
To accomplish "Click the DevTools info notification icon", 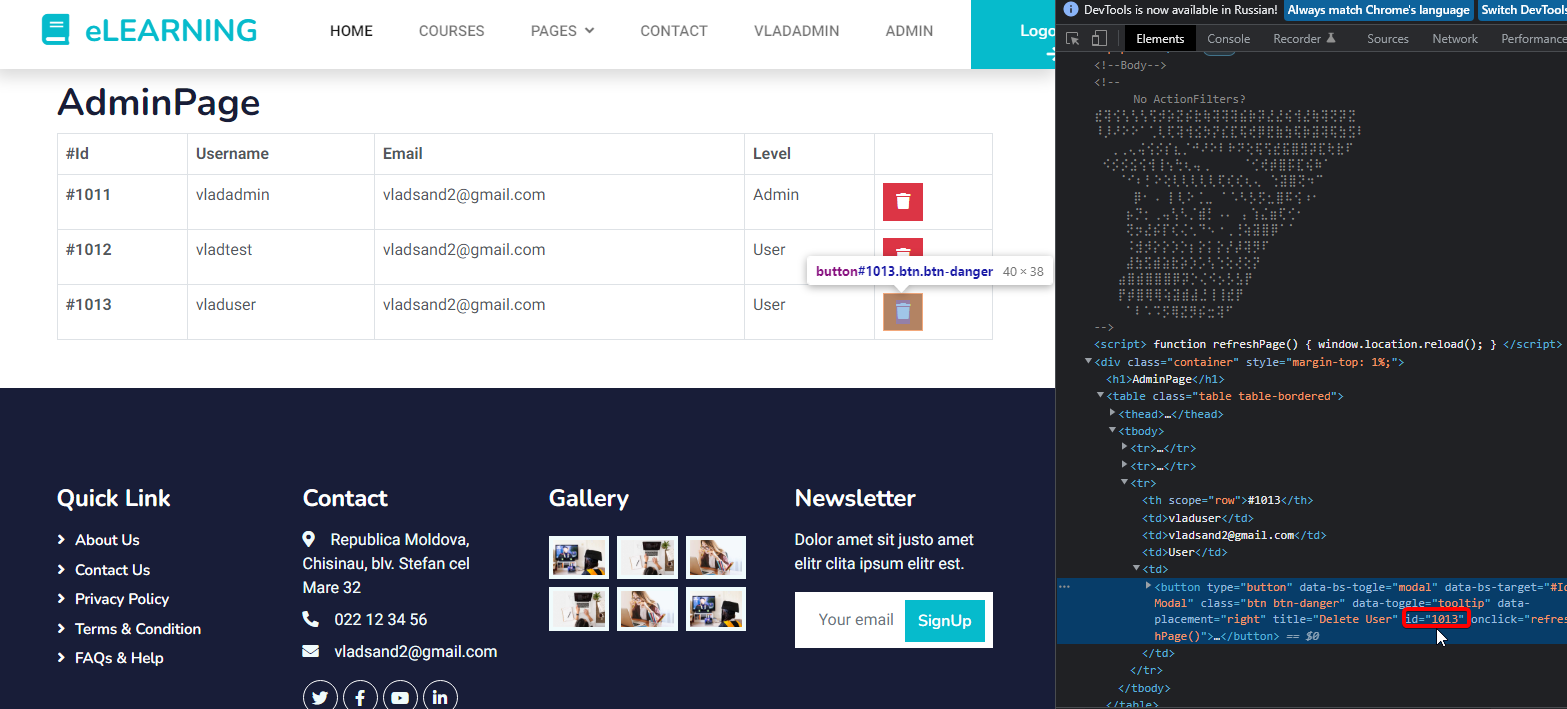I will click(1071, 10).
